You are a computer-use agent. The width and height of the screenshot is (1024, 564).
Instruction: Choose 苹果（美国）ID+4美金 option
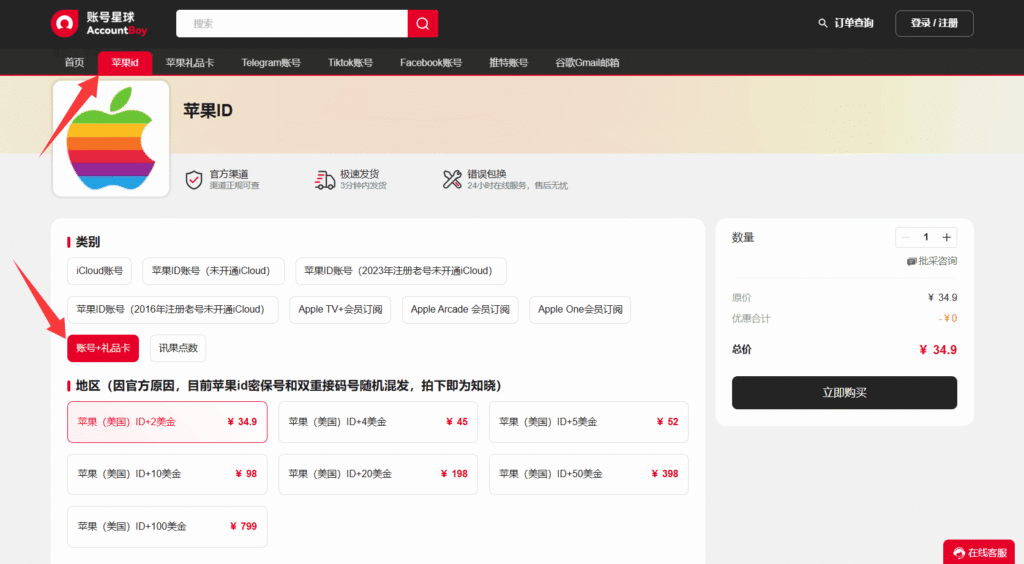(377, 422)
